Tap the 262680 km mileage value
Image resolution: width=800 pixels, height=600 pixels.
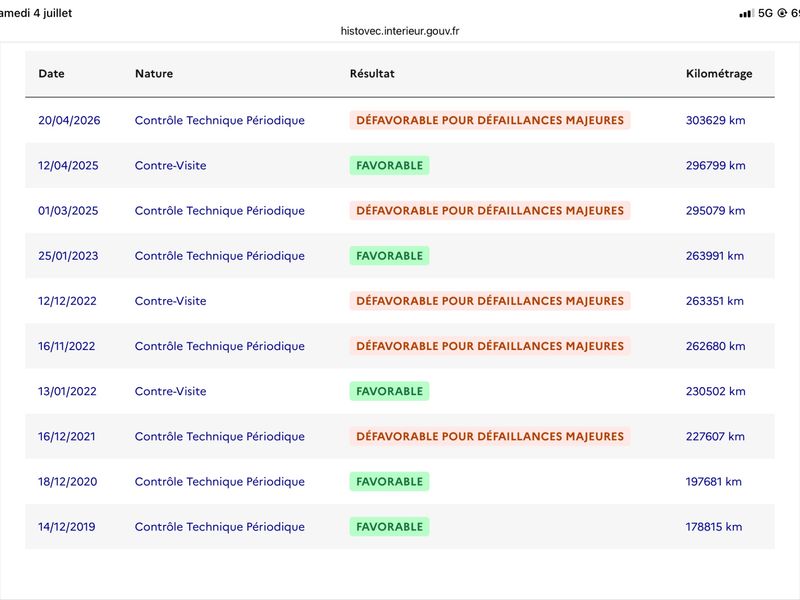tap(715, 346)
